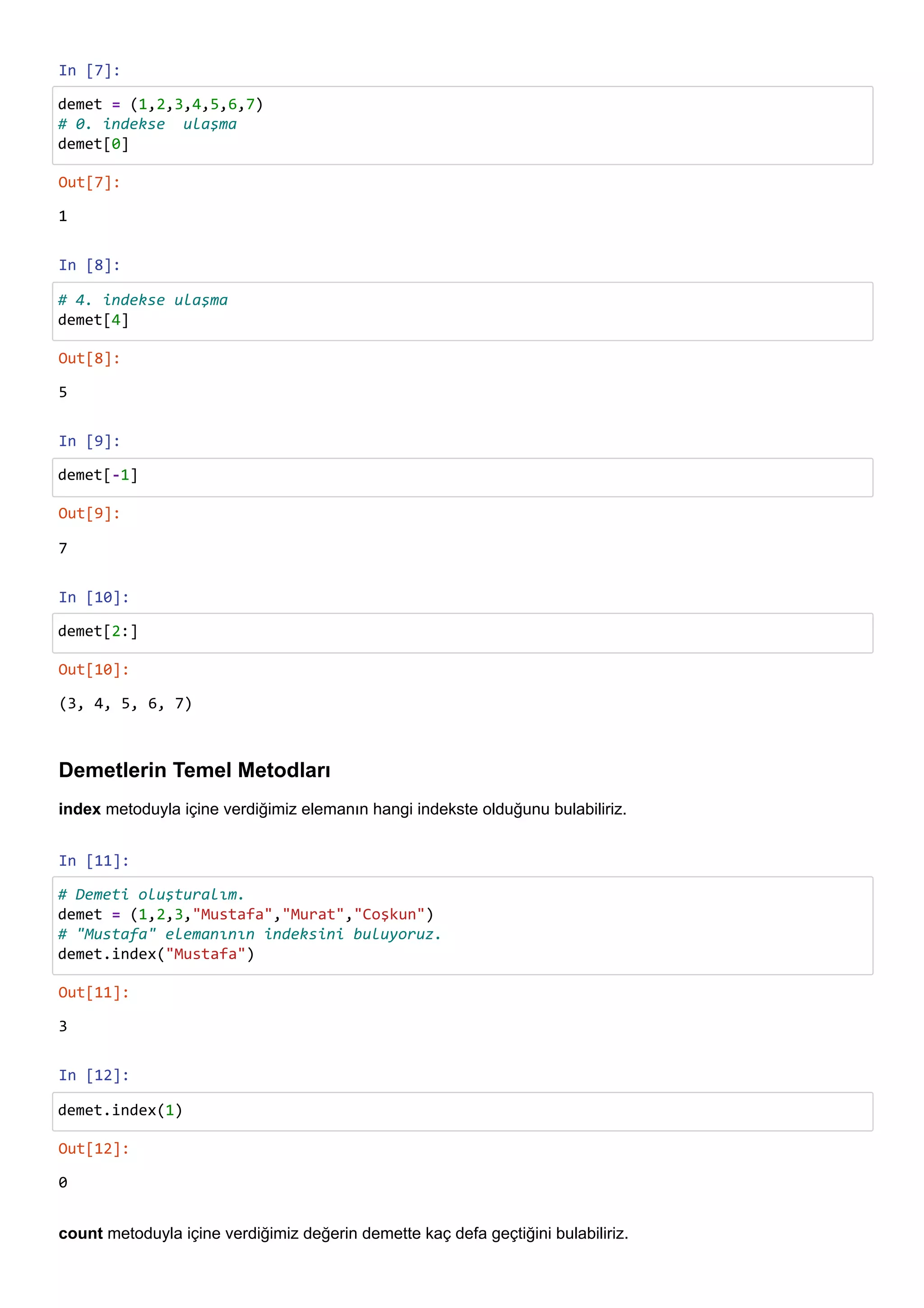The width and height of the screenshot is (924, 1308).
Task: Click the output value 7 under Out[9]
Action: [x=63, y=548]
